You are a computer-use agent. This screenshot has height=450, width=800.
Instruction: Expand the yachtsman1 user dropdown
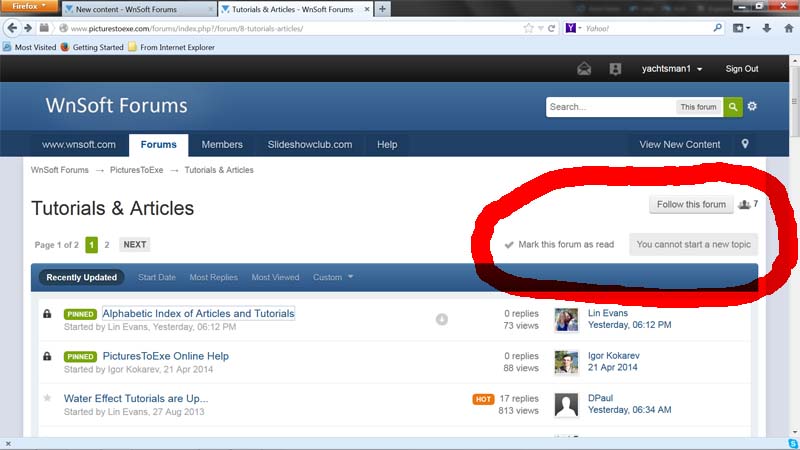point(671,69)
